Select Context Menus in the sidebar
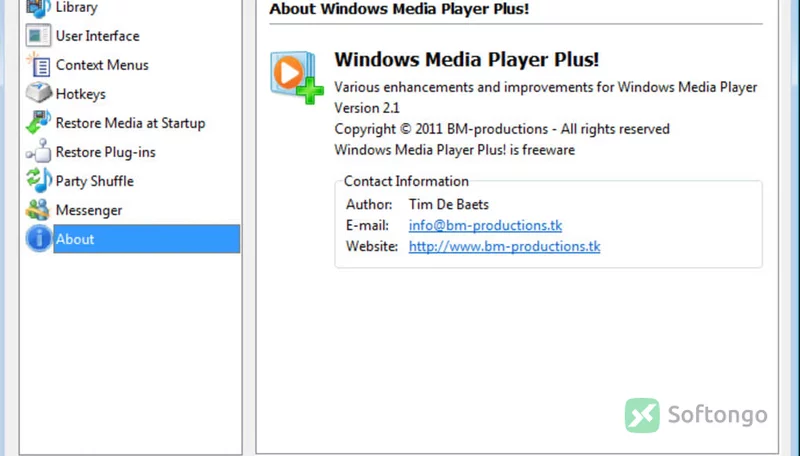This screenshot has width=800, height=456. click(x=102, y=65)
